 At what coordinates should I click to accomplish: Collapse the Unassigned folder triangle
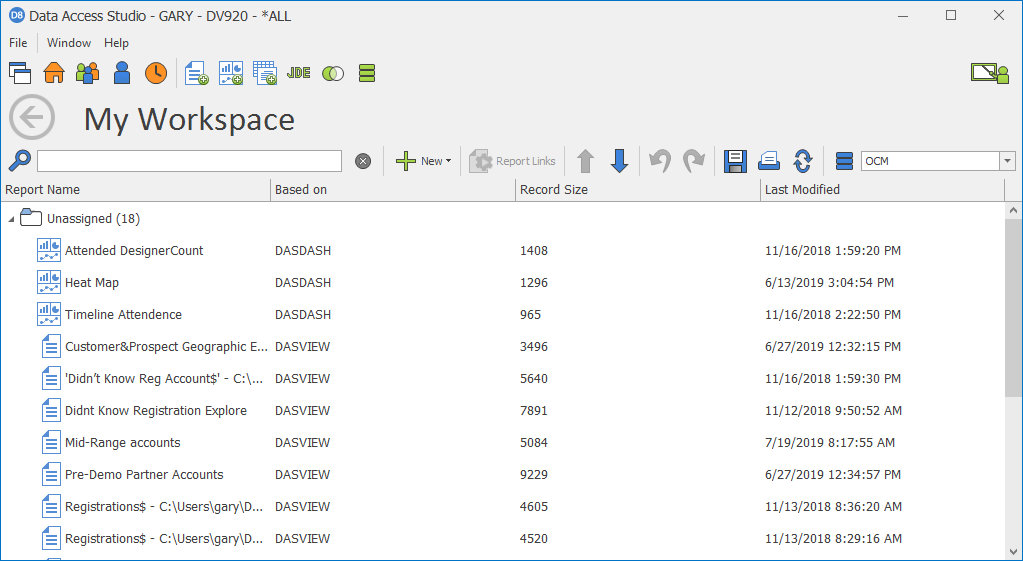11,220
